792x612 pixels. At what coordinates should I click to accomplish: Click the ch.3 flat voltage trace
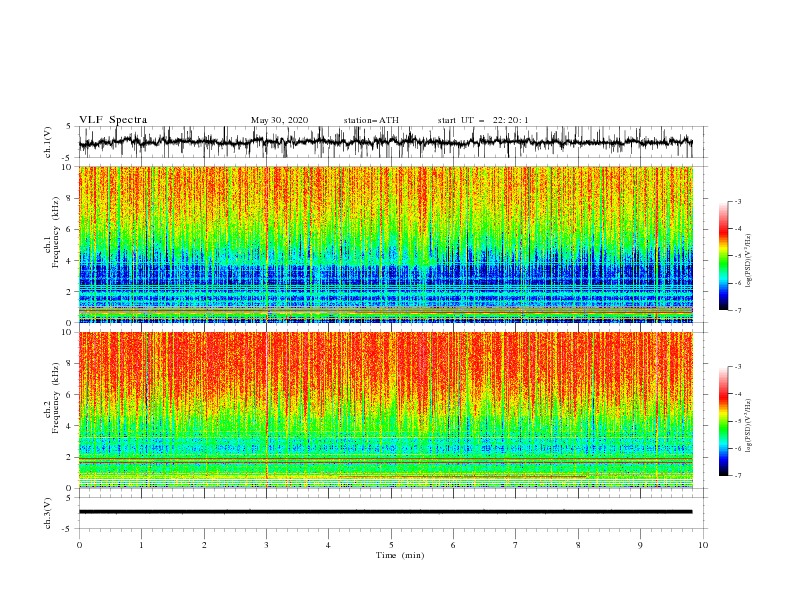[385, 512]
